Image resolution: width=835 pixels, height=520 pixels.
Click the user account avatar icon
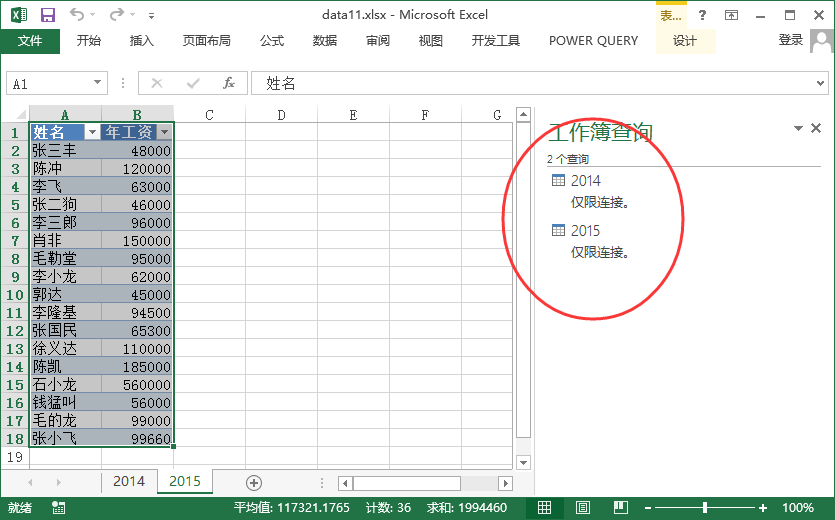[x=822, y=40]
